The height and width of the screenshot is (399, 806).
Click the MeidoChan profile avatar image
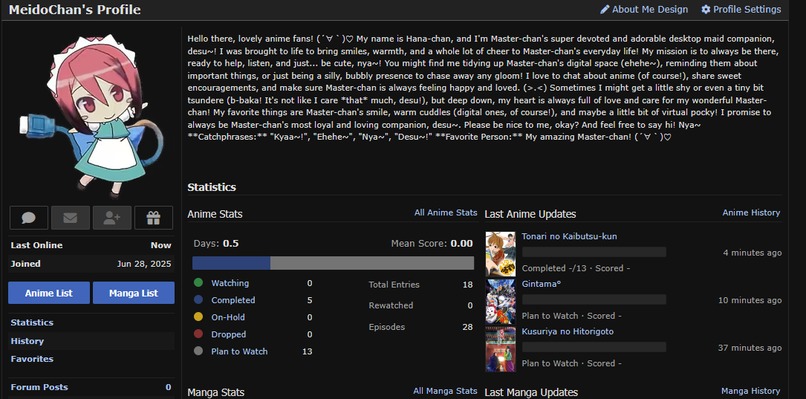click(91, 116)
